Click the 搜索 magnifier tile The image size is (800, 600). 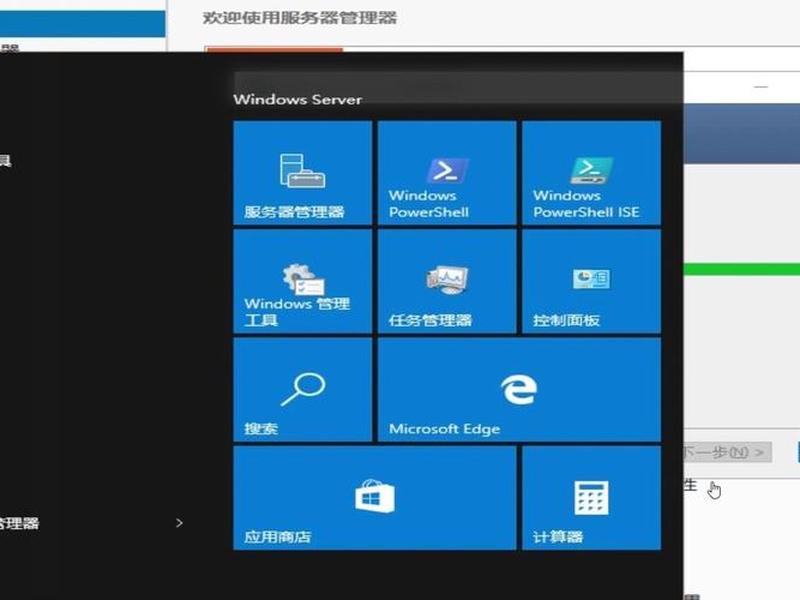(x=303, y=390)
